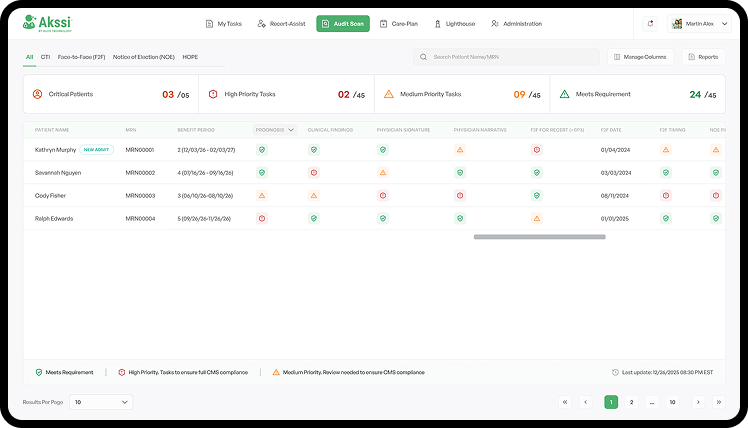Switch to the Face-to-Face (F2F) tab
Image resolution: width=748 pixels, height=428 pixels.
82,57
